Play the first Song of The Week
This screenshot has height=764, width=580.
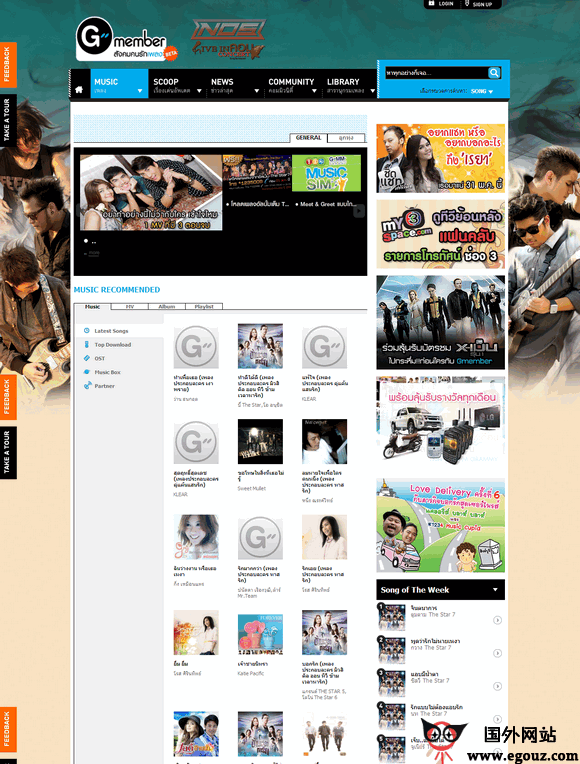[x=497, y=620]
